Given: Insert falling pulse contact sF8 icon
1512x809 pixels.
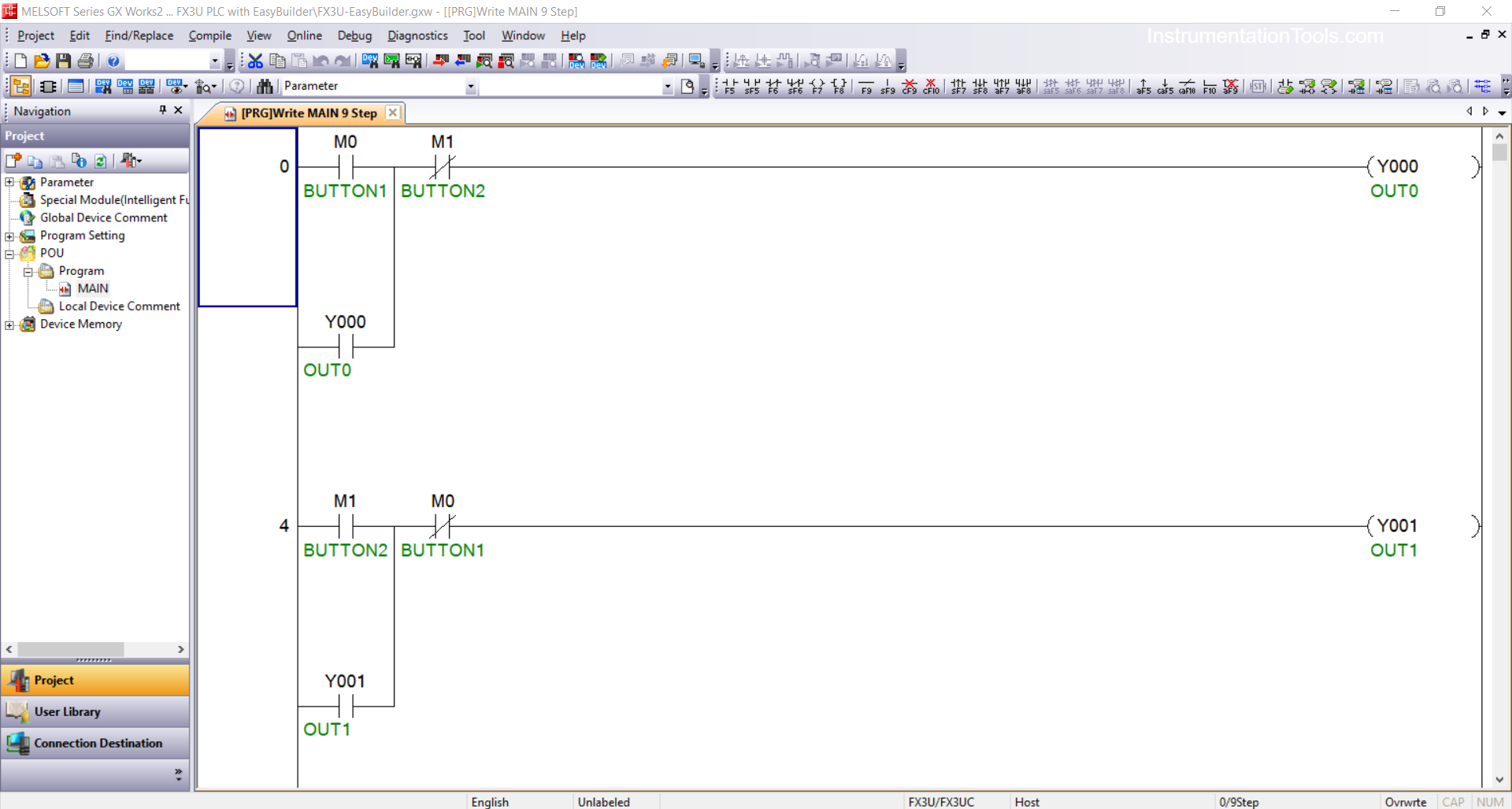Looking at the screenshot, I should [980, 86].
